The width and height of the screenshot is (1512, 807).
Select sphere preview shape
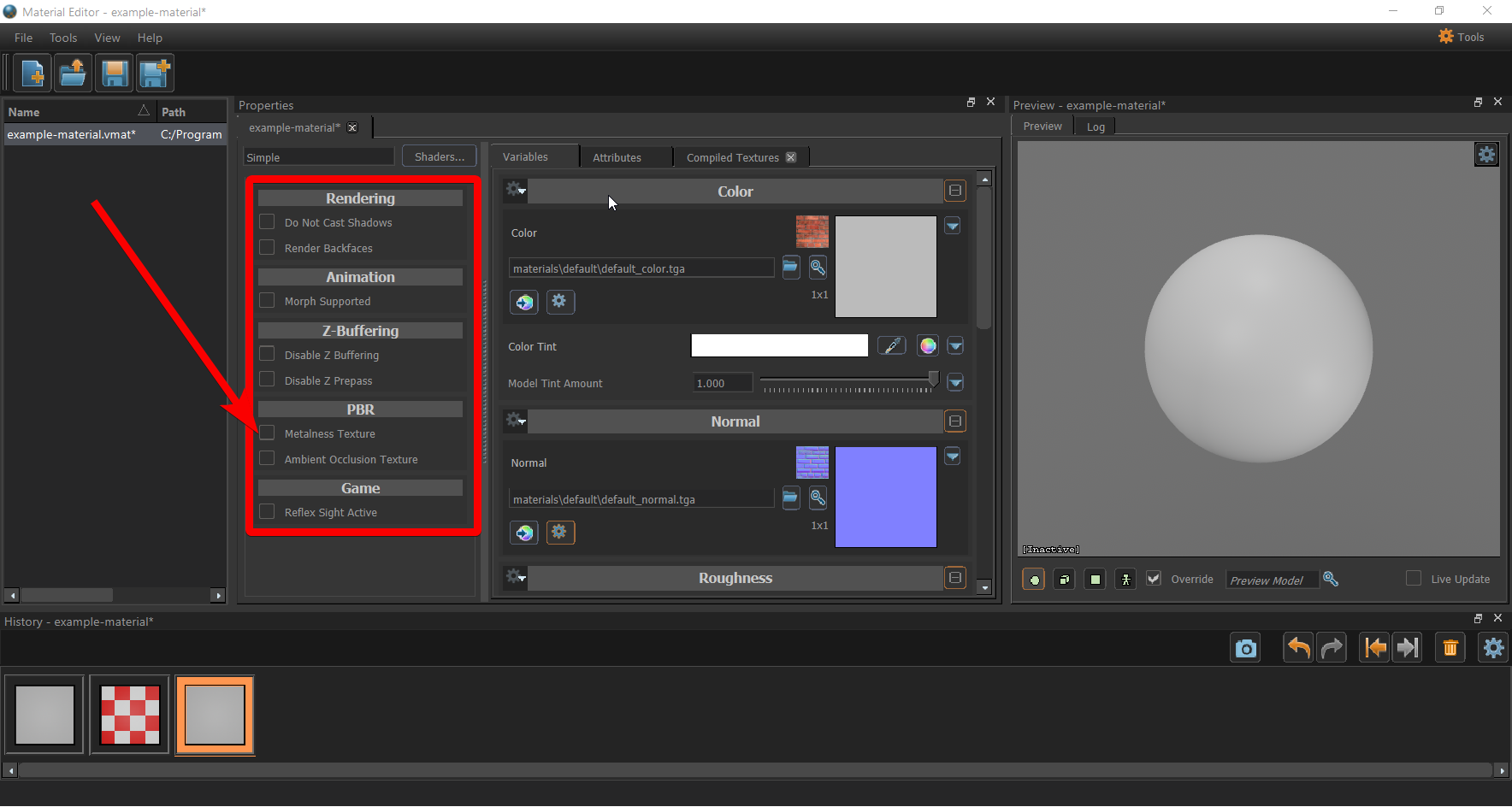1034,580
